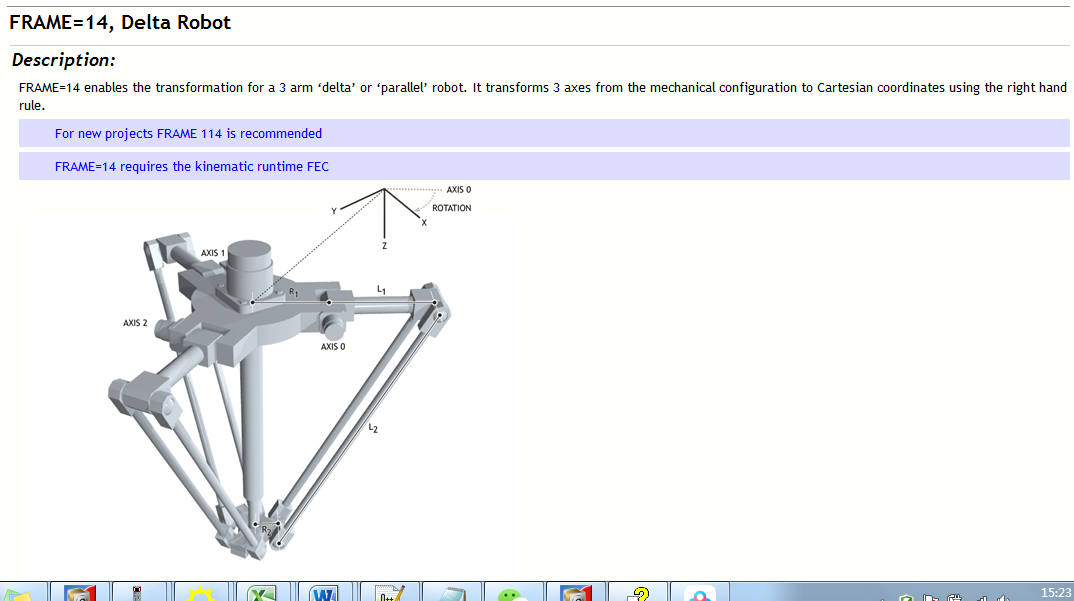Viewport: 1074px width, 601px height.
Task: Click the 'Description:' section heading
Action: point(64,60)
